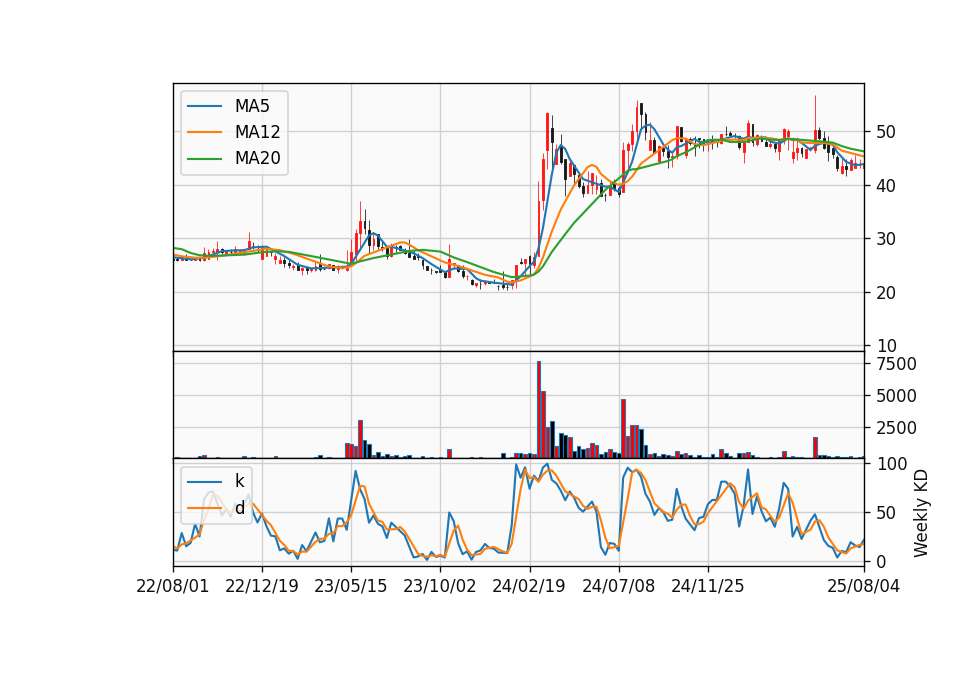Viewport: 960px width, 690px height.
Task: Click the 23/05/15 date tick label
Action: pyautogui.click(x=351, y=586)
